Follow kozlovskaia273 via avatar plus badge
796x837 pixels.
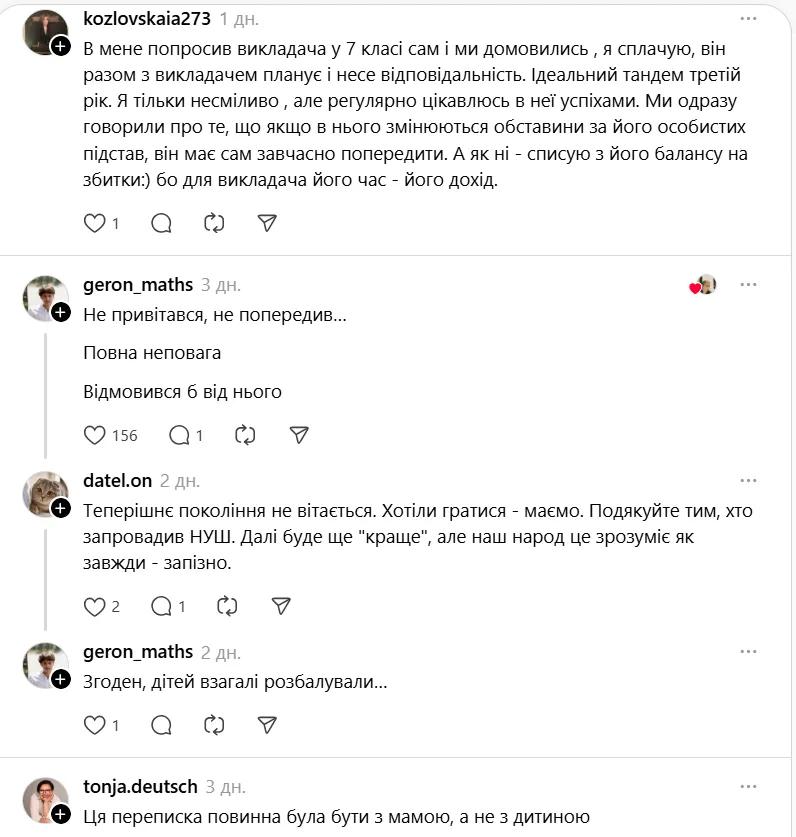point(61,47)
